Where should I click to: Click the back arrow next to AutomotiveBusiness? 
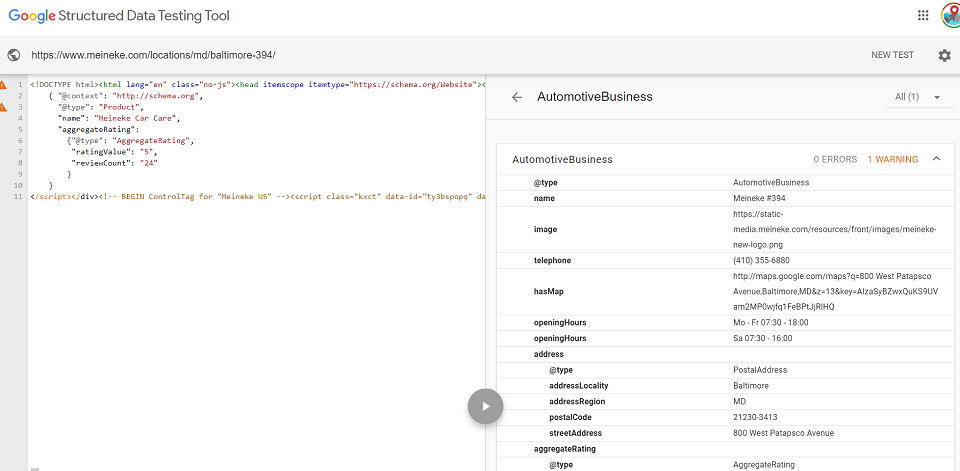pyautogui.click(x=517, y=97)
